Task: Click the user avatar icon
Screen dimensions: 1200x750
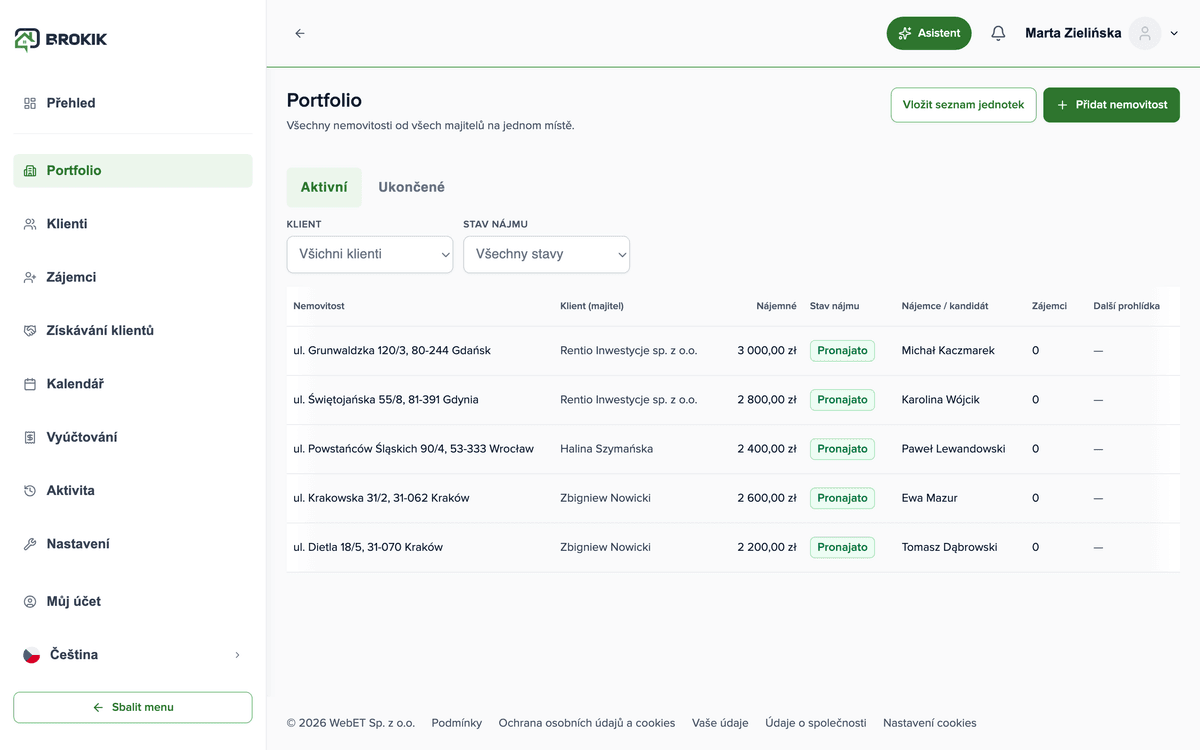Action: tap(1145, 33)
